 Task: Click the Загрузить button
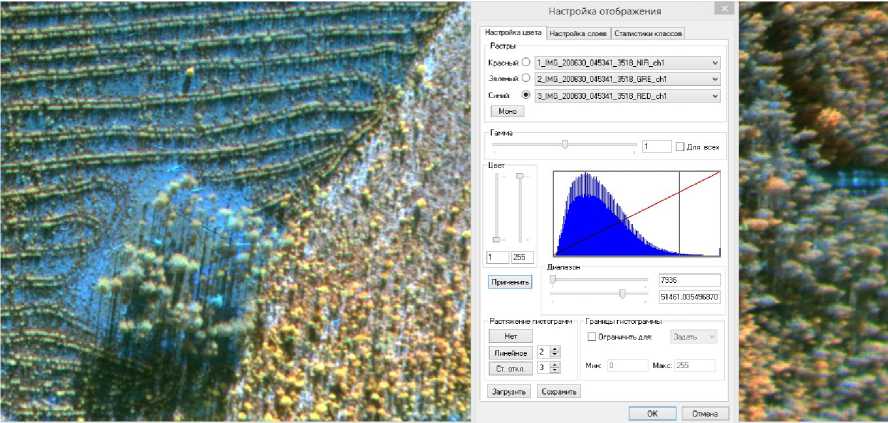[509, 391]
